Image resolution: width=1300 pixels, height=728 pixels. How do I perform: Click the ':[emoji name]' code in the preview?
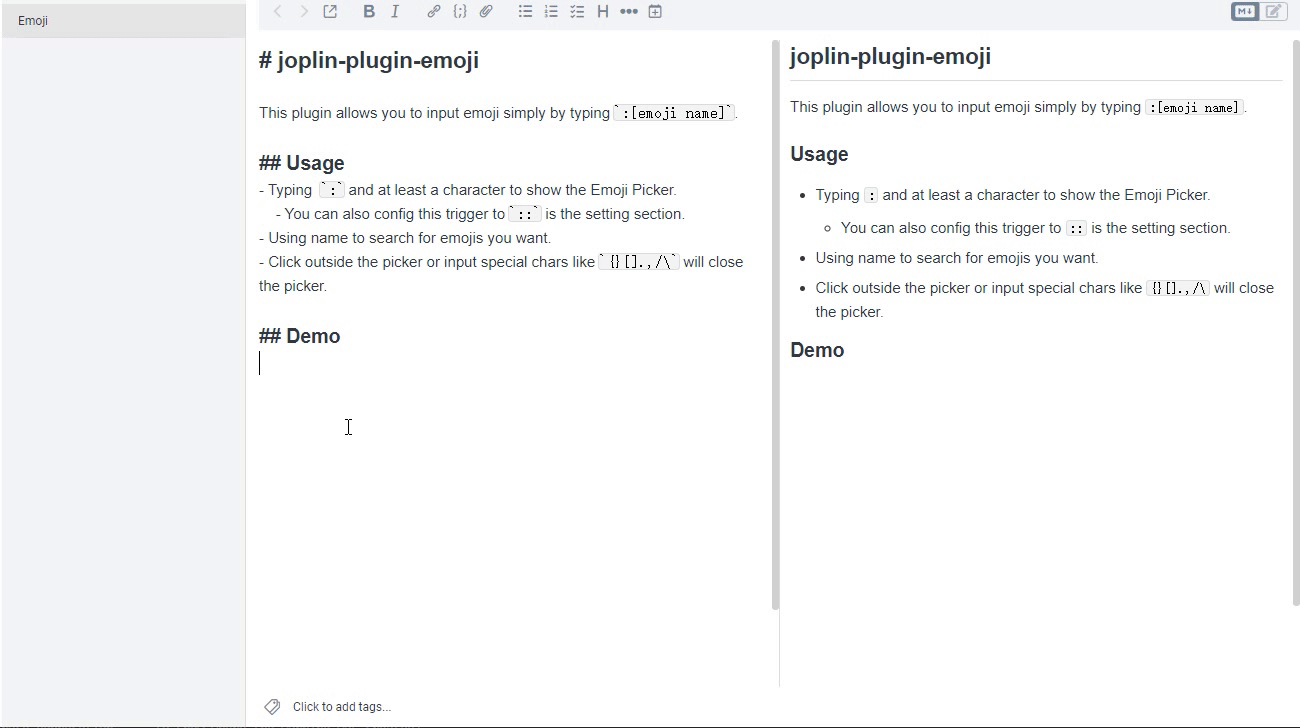(x=1195, y=107)
